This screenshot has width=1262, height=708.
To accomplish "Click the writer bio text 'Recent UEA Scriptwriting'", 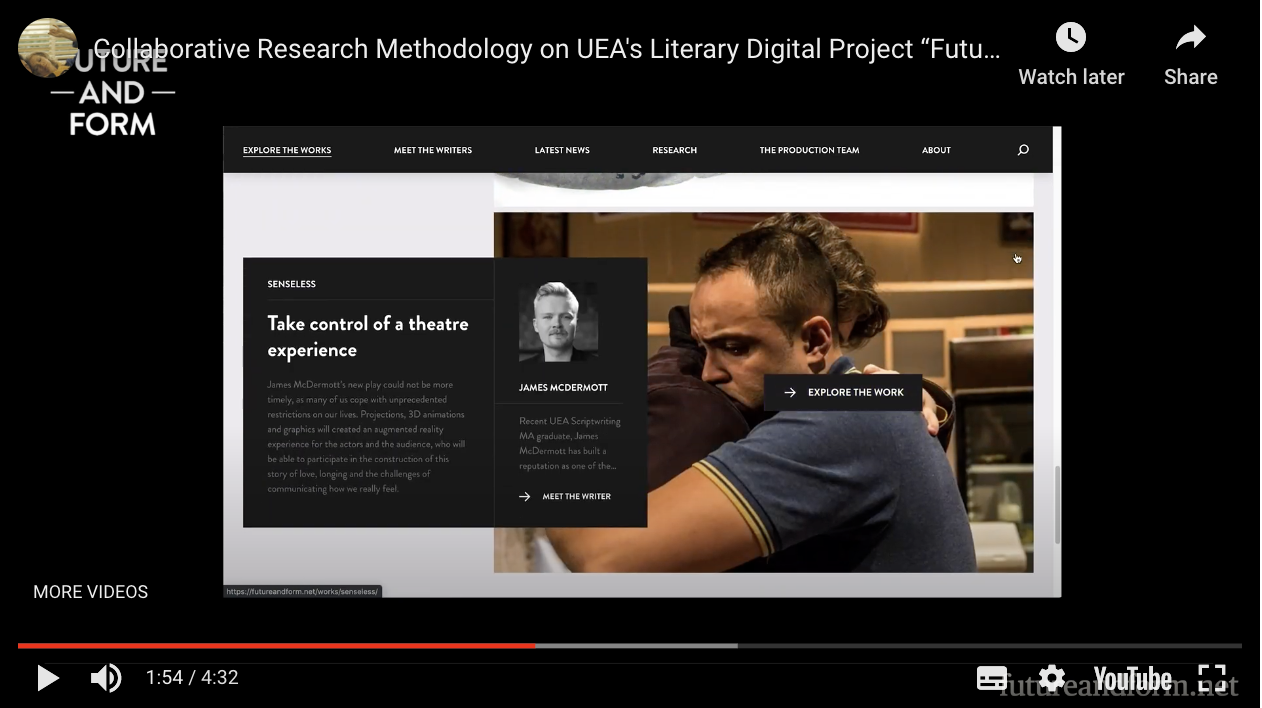I will (570, 443).
